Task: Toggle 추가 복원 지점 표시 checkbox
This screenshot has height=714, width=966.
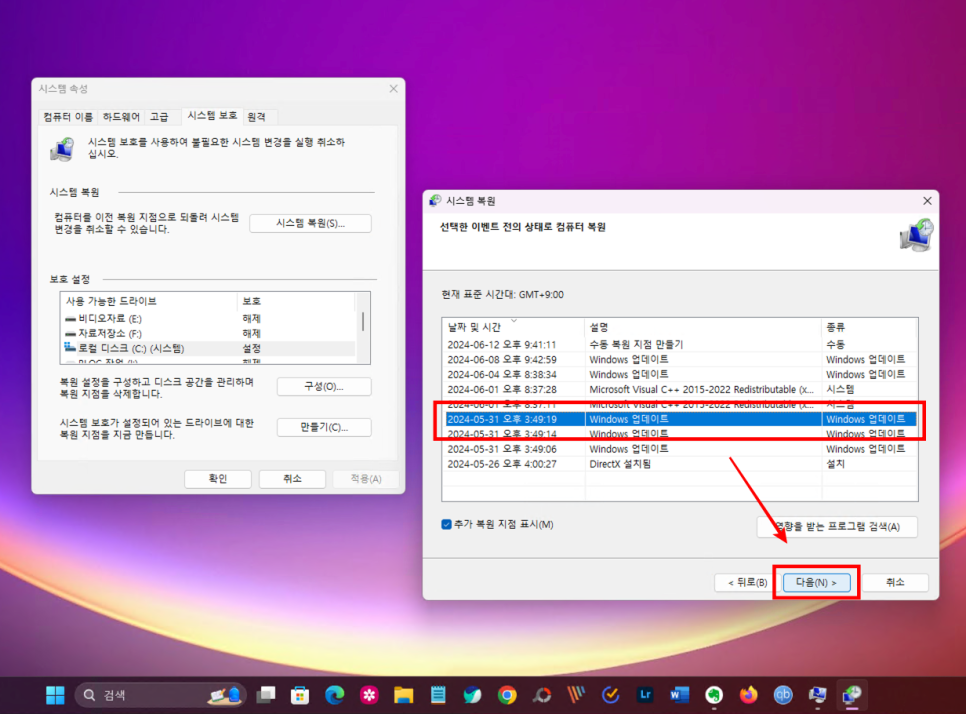Action: [447, 524]
